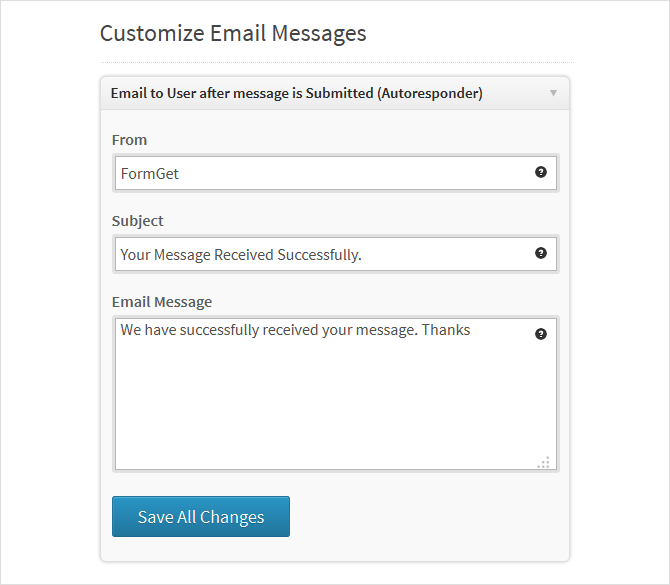Click the help icon in From field

click(x=541, y=172)
